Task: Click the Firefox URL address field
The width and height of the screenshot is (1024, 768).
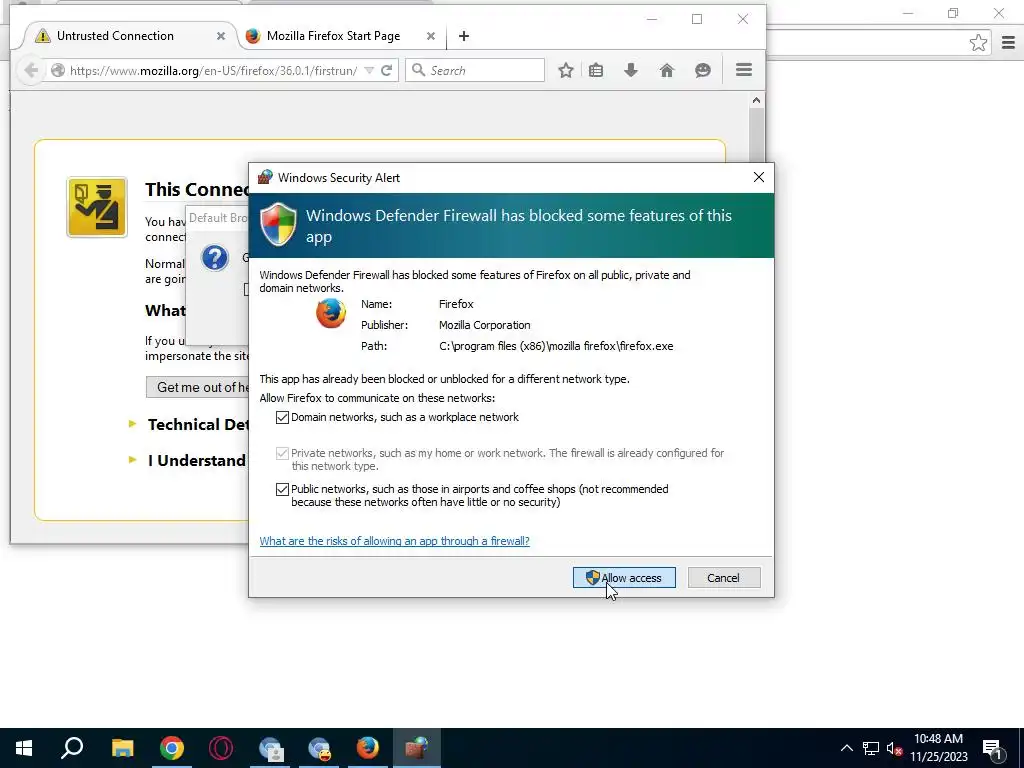Action: click(x=214, y=71)
